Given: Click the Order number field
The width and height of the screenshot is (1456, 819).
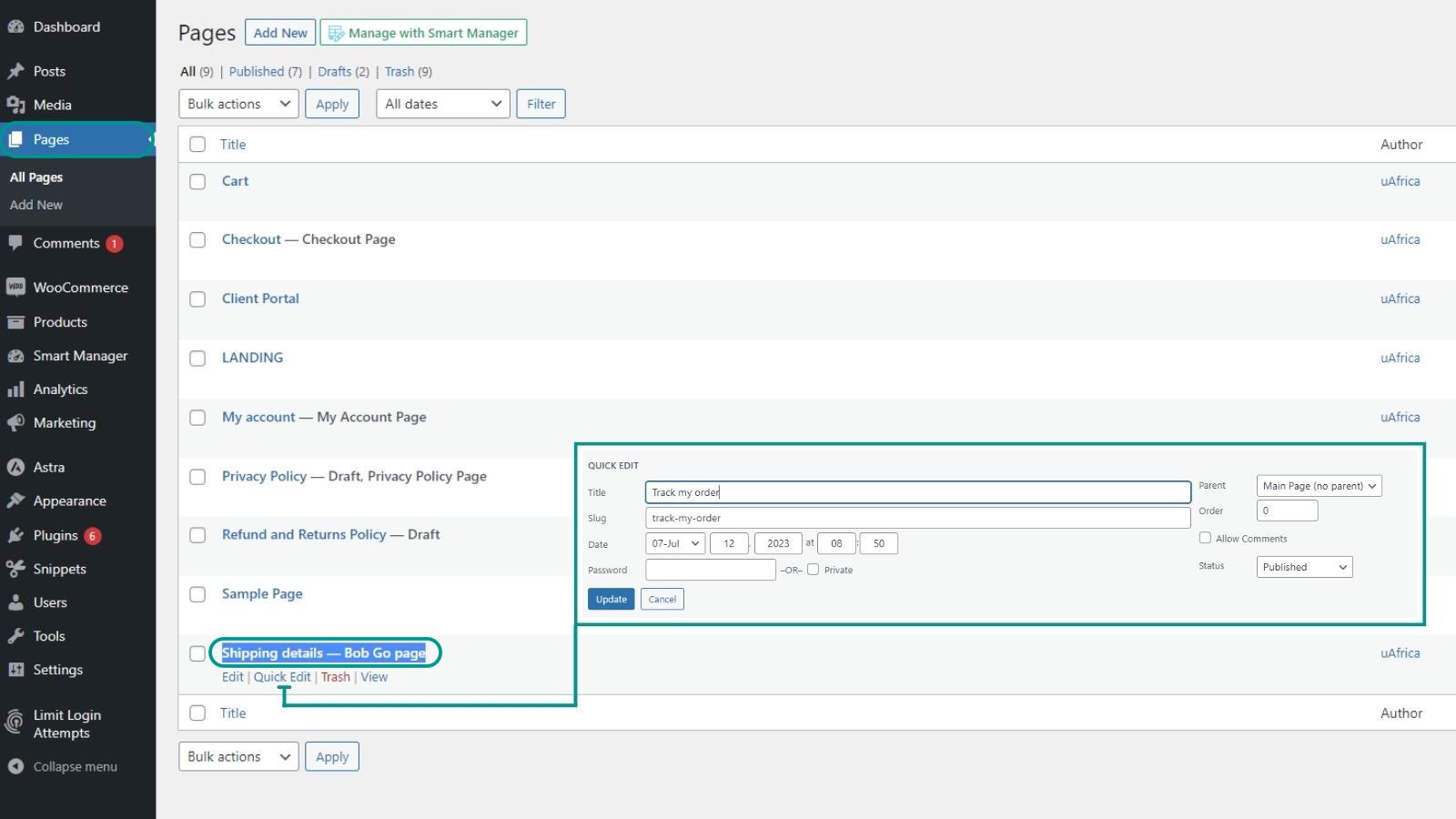Looking at the screenshot, I should pyautogui.click(x=1287, y=511).
